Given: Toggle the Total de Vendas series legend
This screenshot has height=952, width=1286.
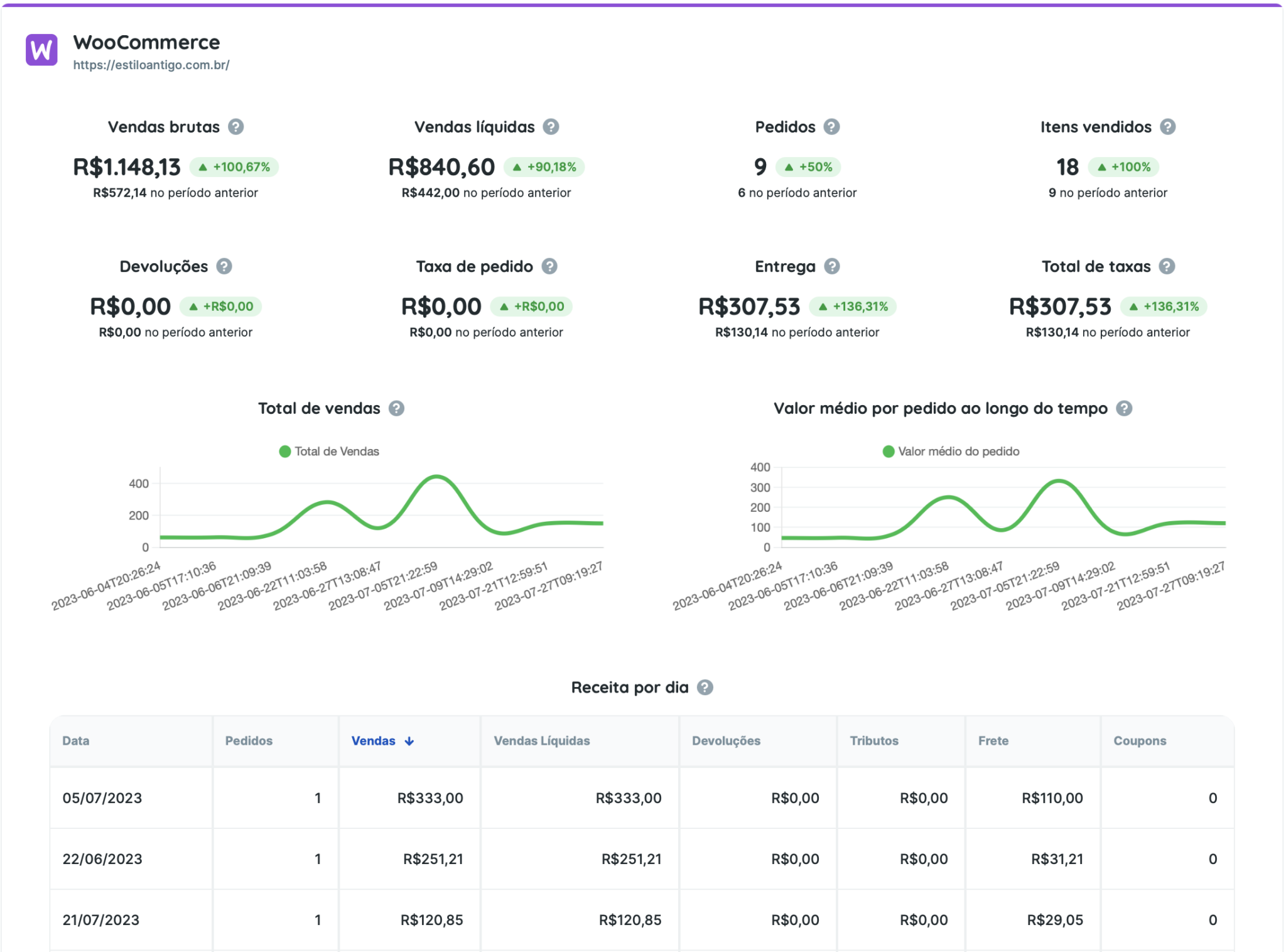Looking at the screenshot, I should pyautogui.click(x=330, y=451).
